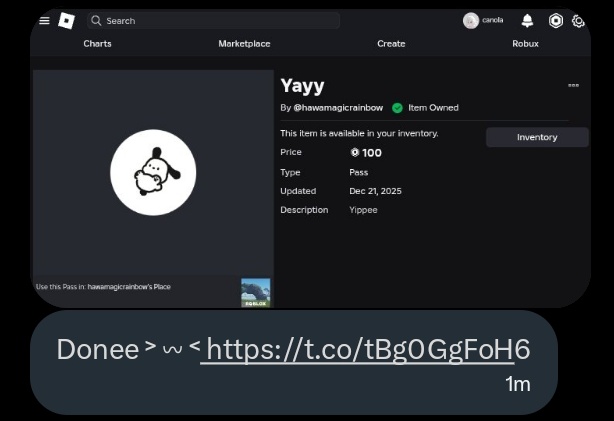This screenshot has height=421, width=614.
Task: Click the Roblox logo home icon
Action: [66, 20]
